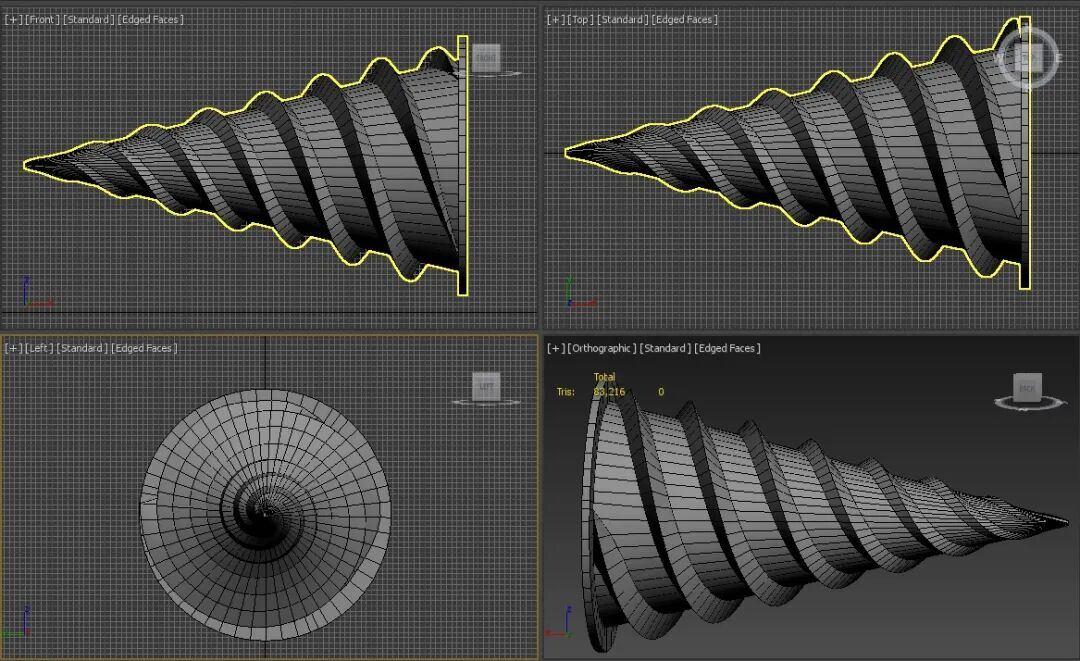
Task: Open the [+] menu in Front viewport
Action: pyautogui.click(x=13, y=19)
